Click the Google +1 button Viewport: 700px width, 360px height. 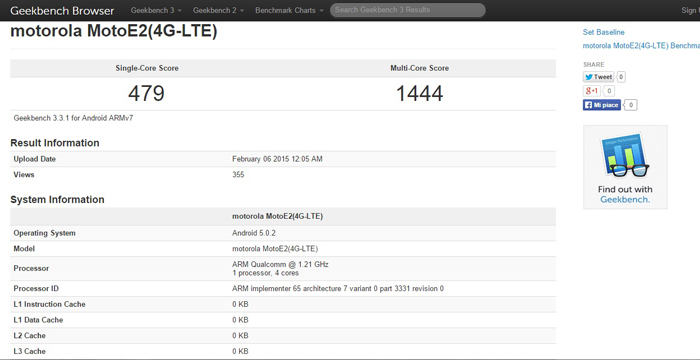click(x=592, y=91)
